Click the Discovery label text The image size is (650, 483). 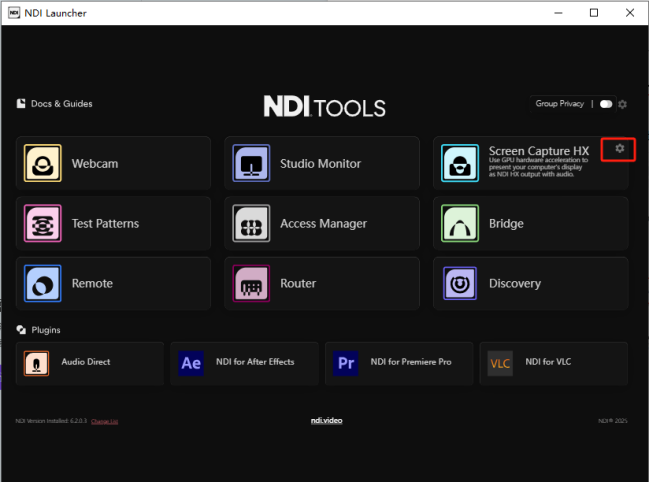click(514, 284)
